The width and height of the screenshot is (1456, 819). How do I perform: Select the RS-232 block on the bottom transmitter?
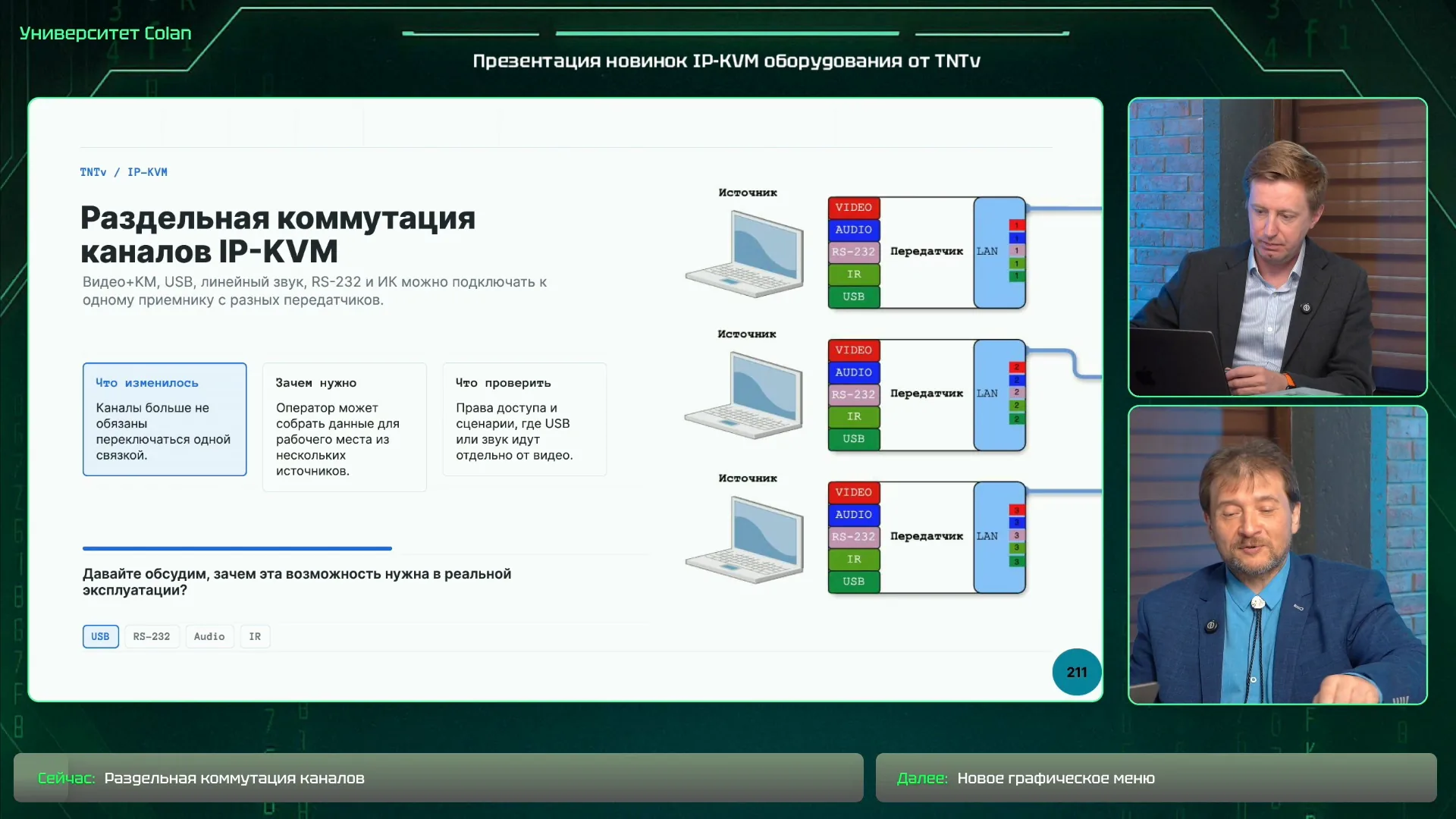[854, 537]
